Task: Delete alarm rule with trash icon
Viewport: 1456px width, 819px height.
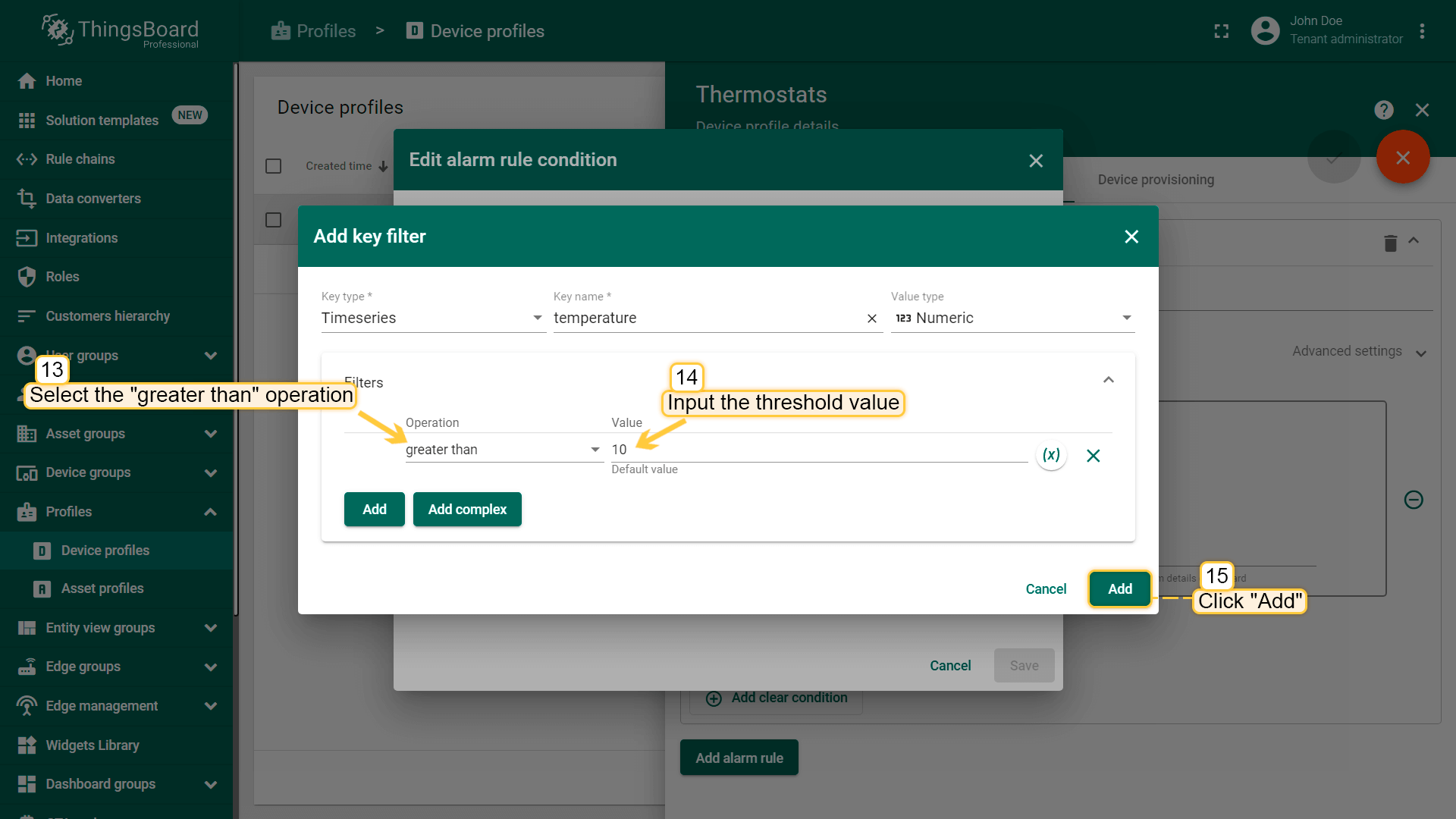Action: tap(1390, 243)
